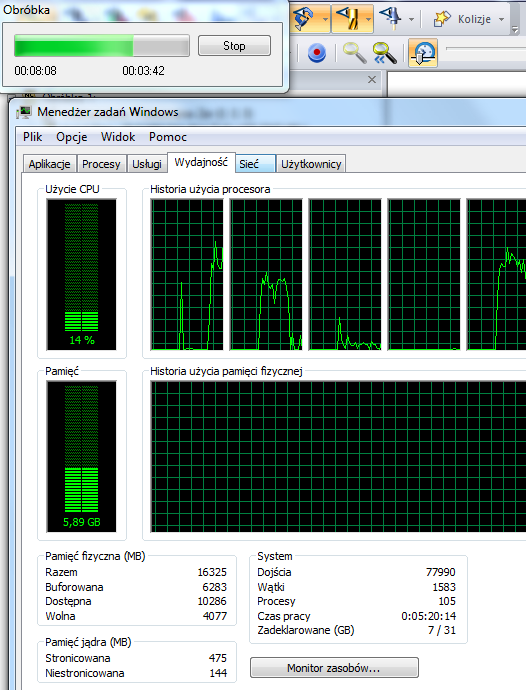The width and height of the screenshot is (526, 690).
Task: Toggle the view tool (end mill) icon
Action: tap(348, 18)
